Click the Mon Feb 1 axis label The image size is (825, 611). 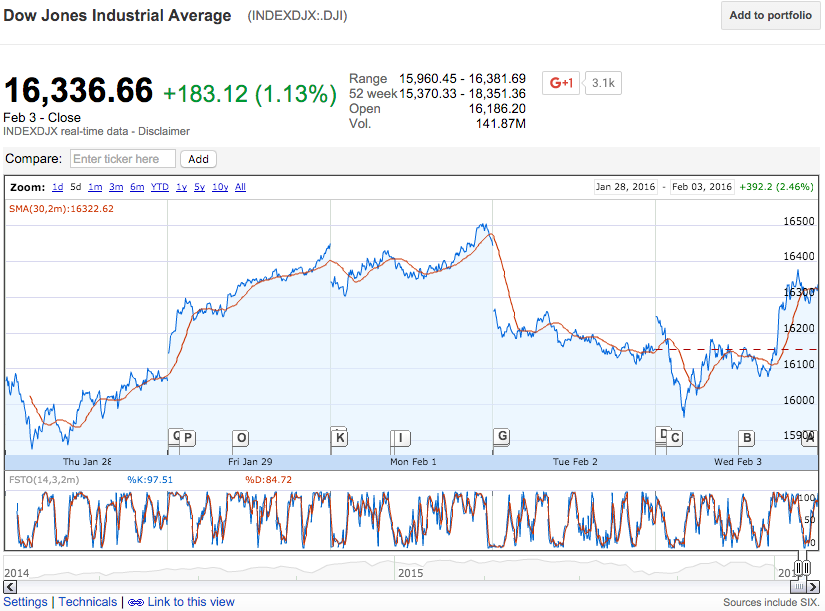point(413,462)
